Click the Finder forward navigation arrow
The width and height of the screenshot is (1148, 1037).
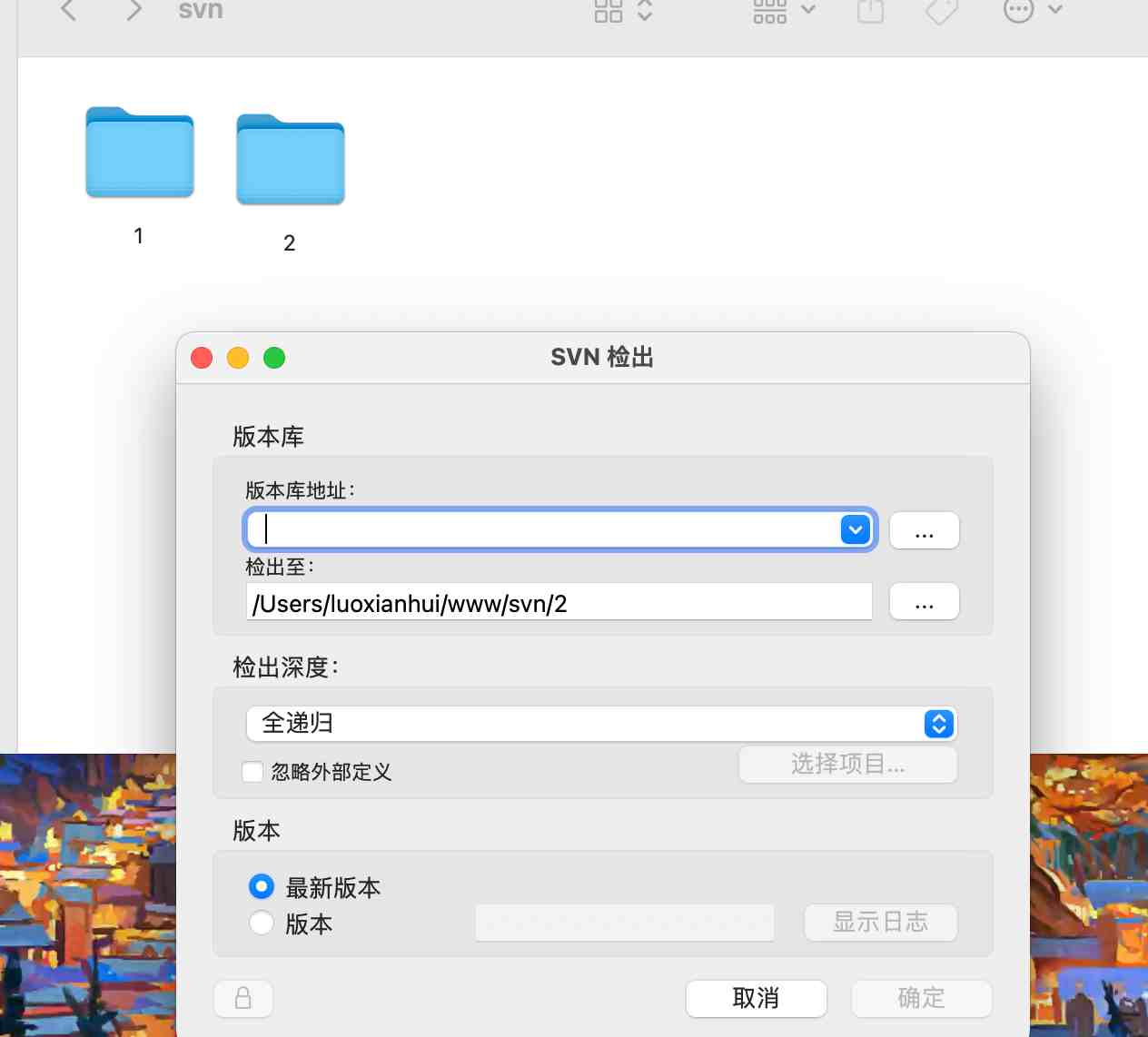(134, 10)
